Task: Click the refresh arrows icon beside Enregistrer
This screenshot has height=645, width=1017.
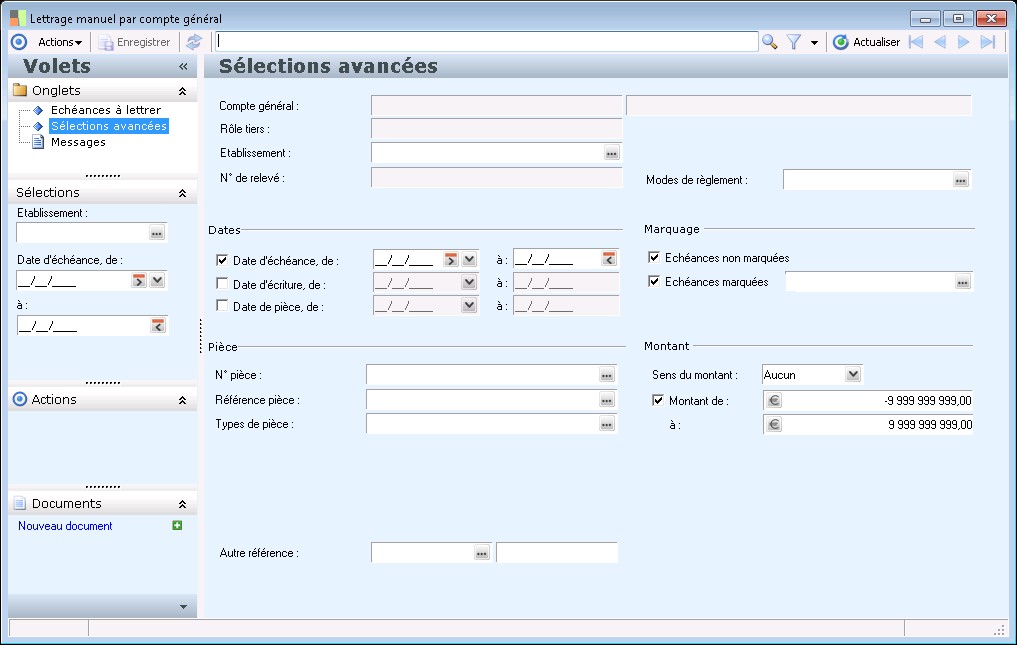Action: point(194,42)
